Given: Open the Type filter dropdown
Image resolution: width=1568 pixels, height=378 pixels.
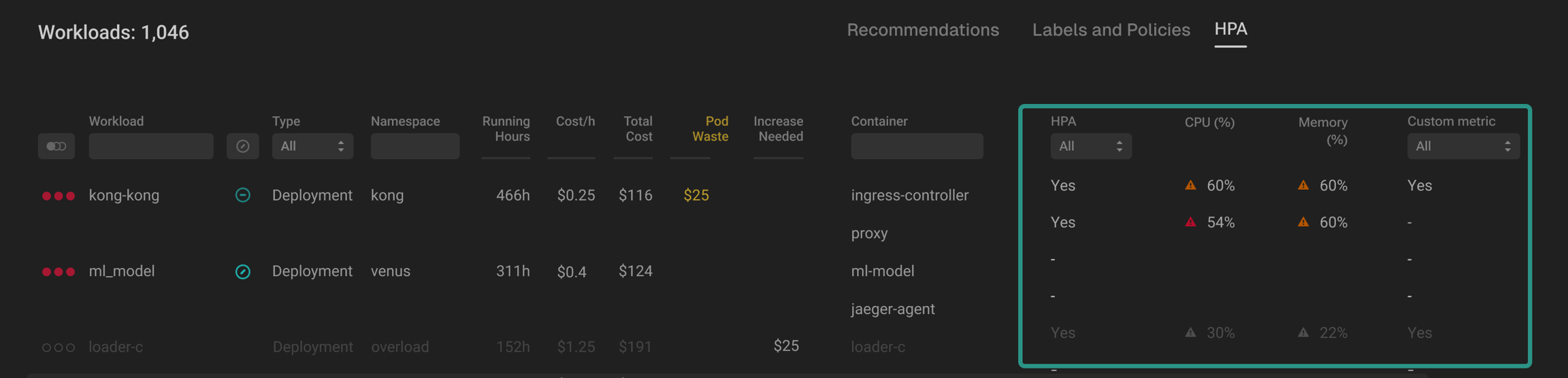Looking at the screenshot, I should click(x=312, y=146).
